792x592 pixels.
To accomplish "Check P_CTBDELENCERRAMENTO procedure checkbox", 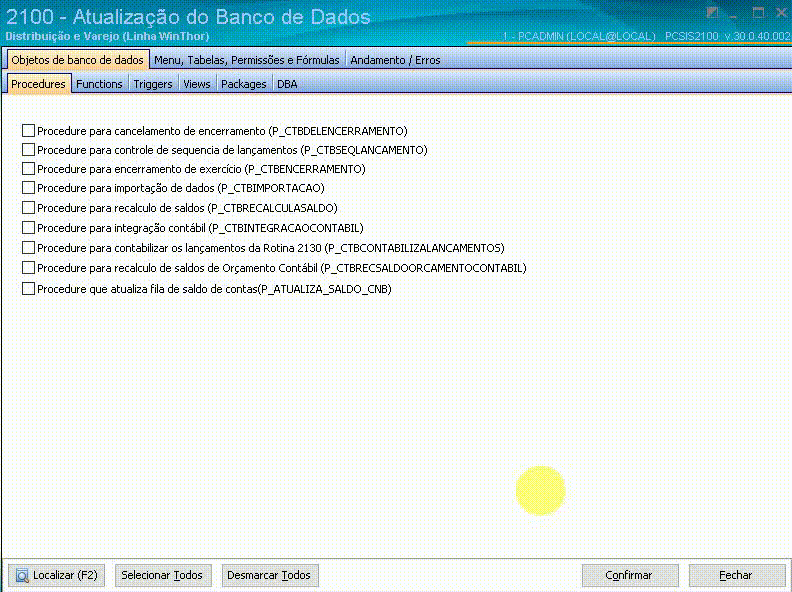I will tap(28, 131).
